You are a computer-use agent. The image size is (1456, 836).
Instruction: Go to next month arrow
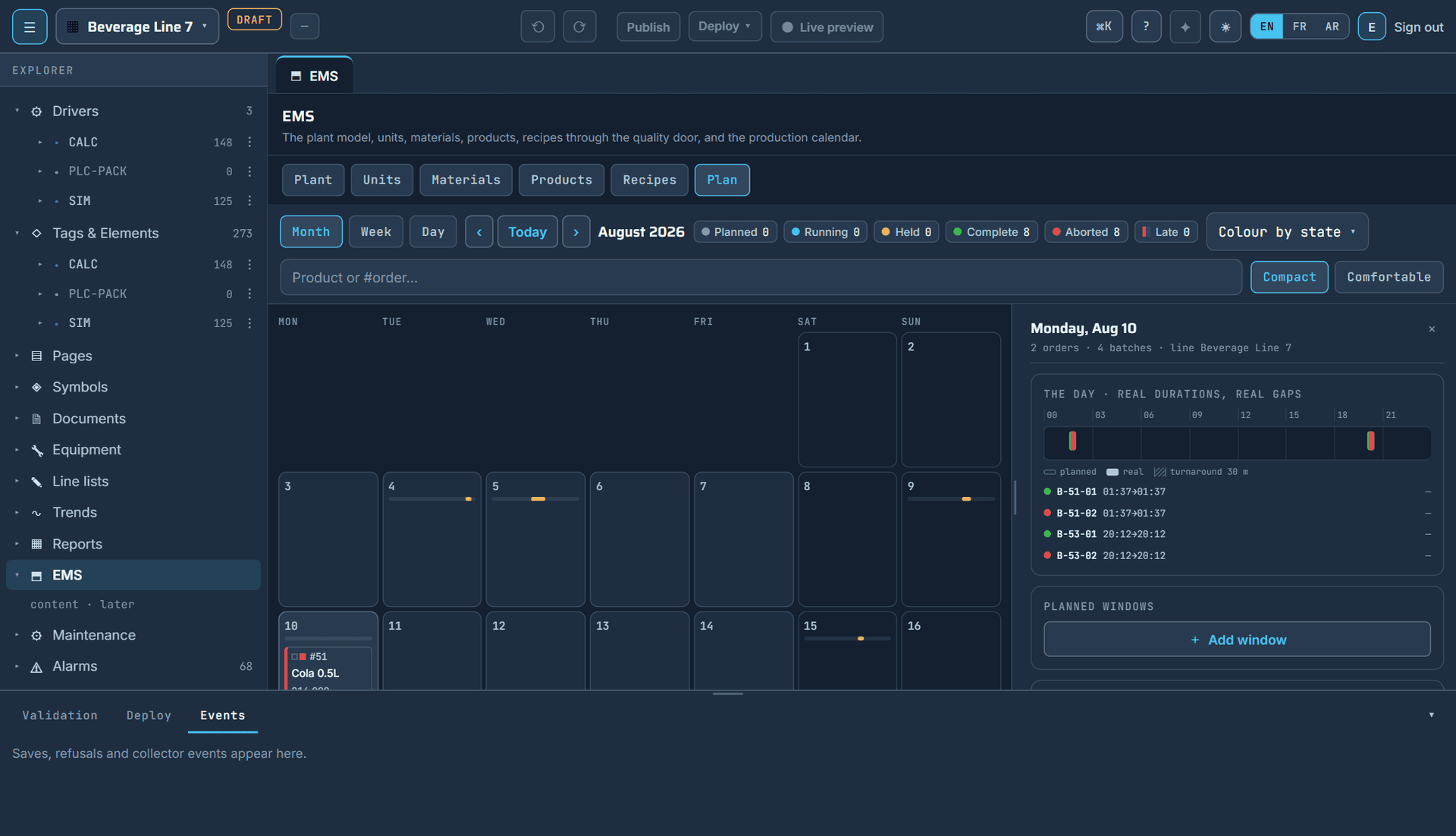(576, 232)
